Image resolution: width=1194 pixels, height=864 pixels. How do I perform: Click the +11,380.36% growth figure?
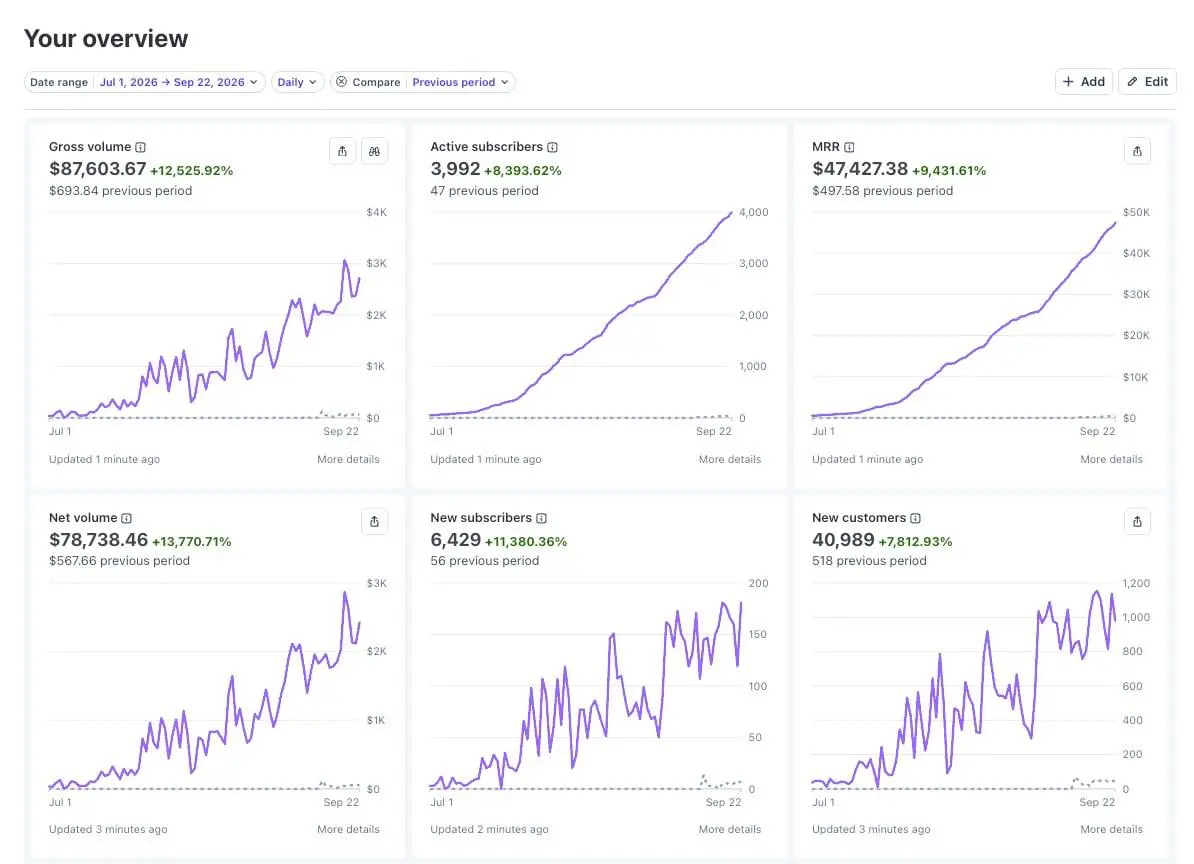tap(526, 541)
